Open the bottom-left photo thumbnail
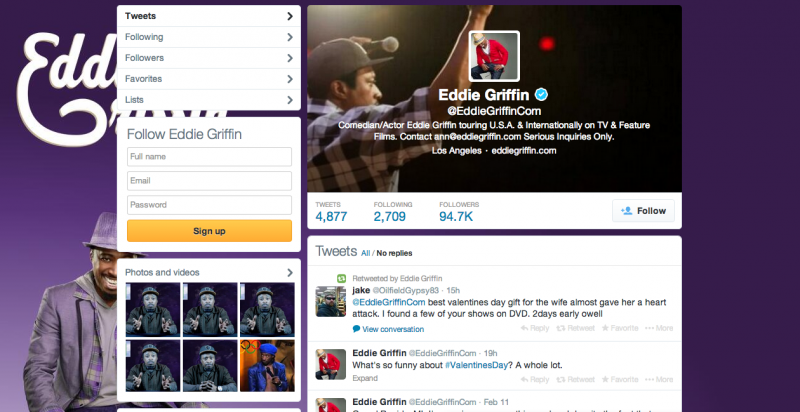800x412 pixels. tap(153, 366)
